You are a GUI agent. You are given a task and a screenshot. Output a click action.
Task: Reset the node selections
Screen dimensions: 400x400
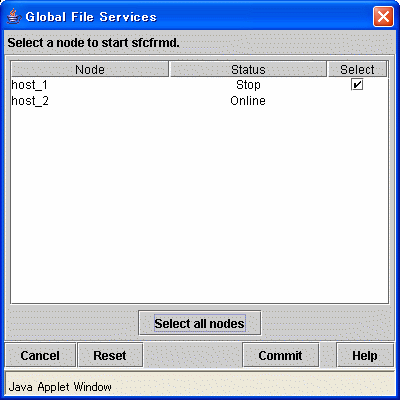[x=110, y=355]
